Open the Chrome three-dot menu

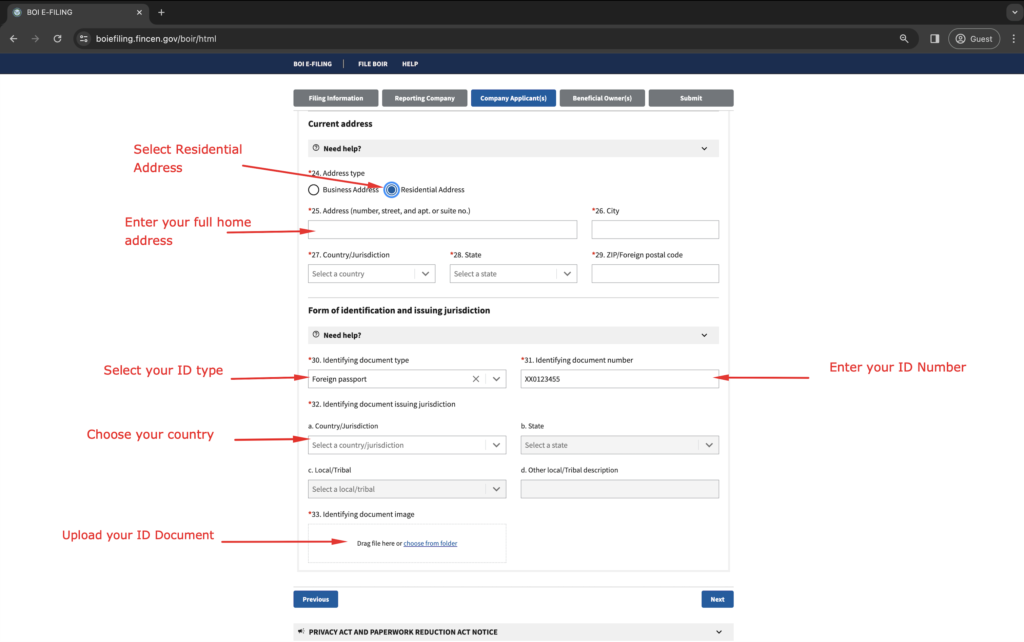pos(1013,39)
